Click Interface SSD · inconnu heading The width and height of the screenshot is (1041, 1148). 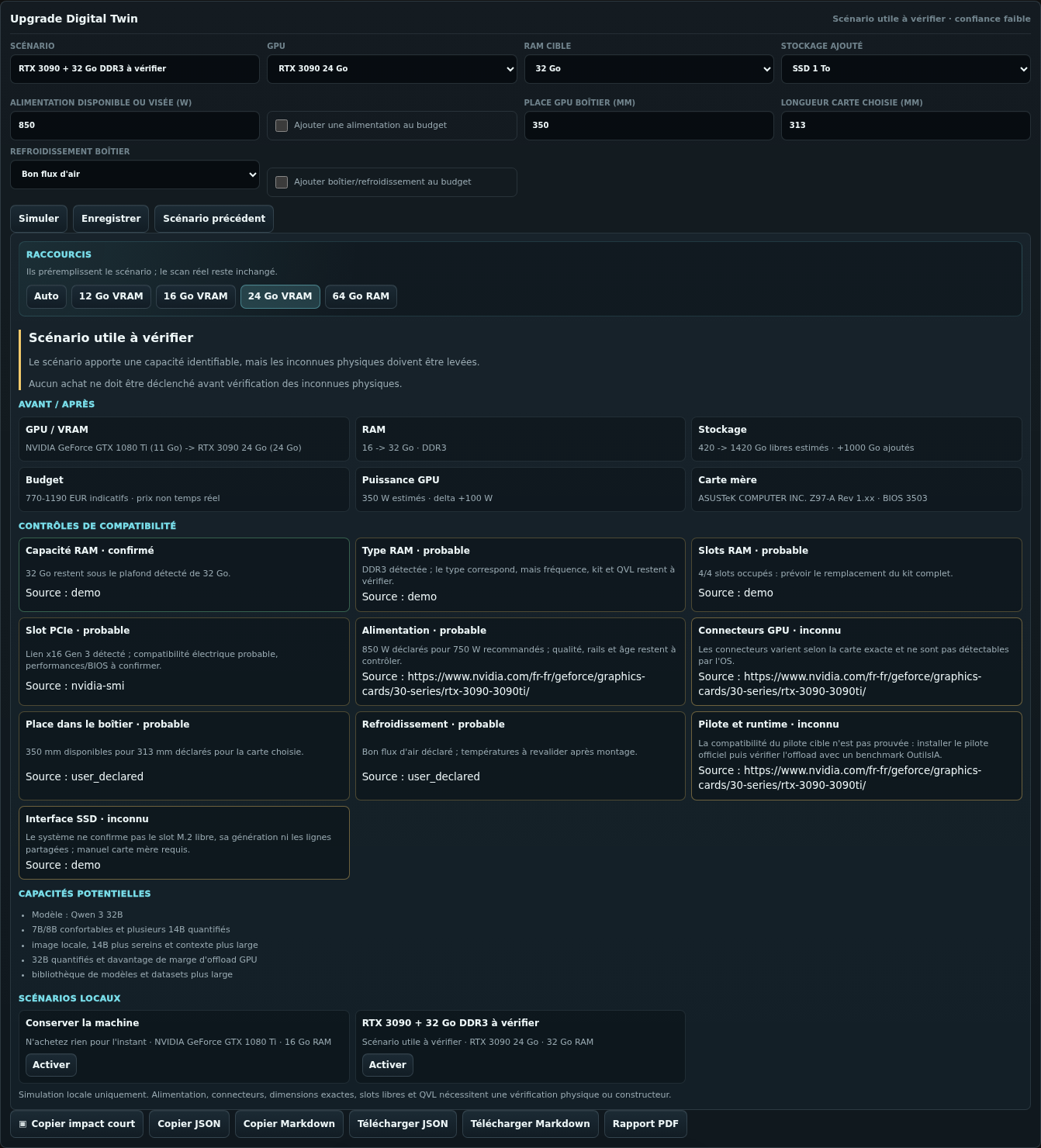click(x=87, y=819)
